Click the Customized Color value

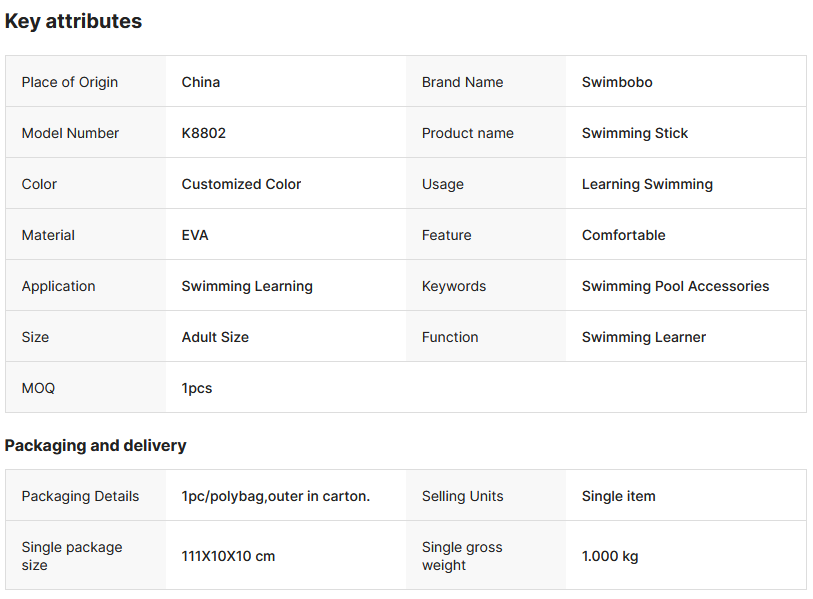pos(241,184)
